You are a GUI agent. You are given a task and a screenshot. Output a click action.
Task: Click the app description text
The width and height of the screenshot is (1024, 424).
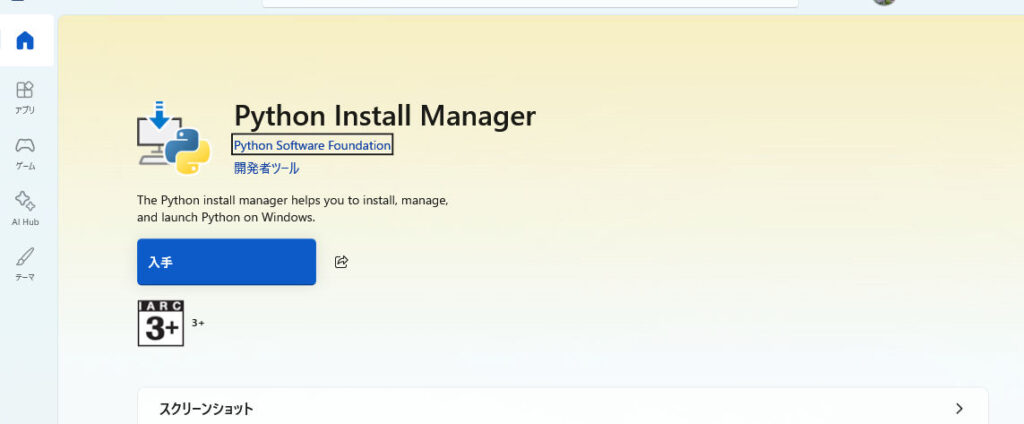[292, 209]
